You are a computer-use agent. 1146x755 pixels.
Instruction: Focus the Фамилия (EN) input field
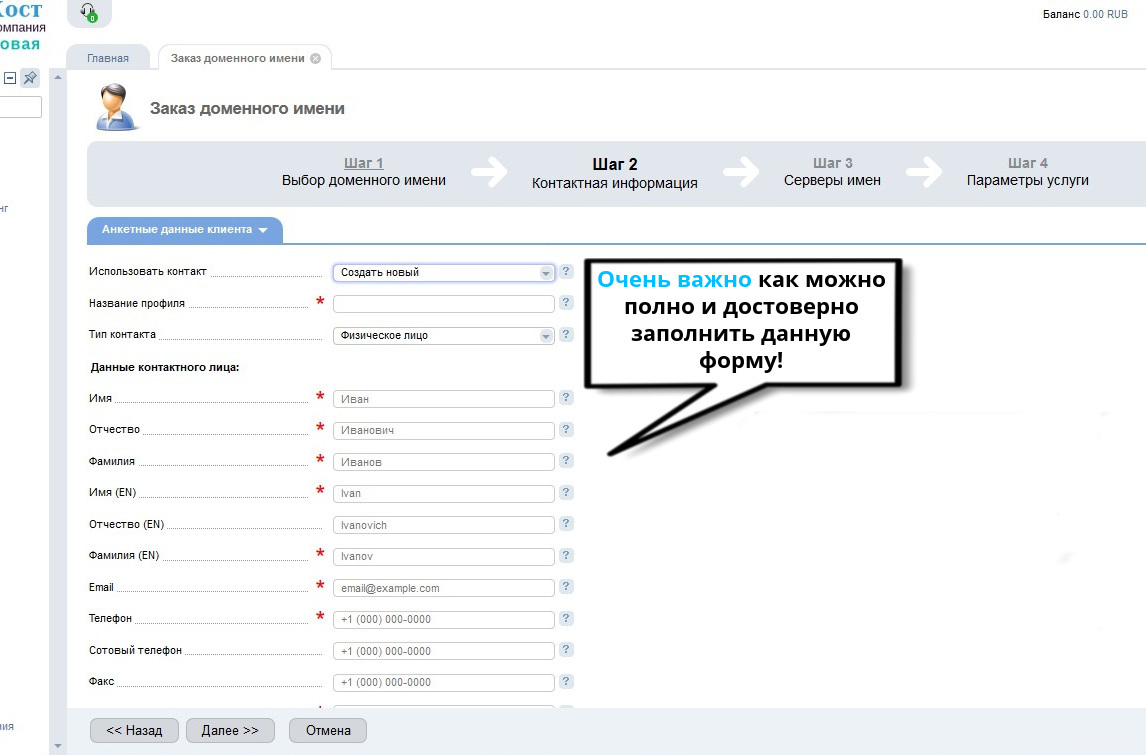tap(444, 556)
